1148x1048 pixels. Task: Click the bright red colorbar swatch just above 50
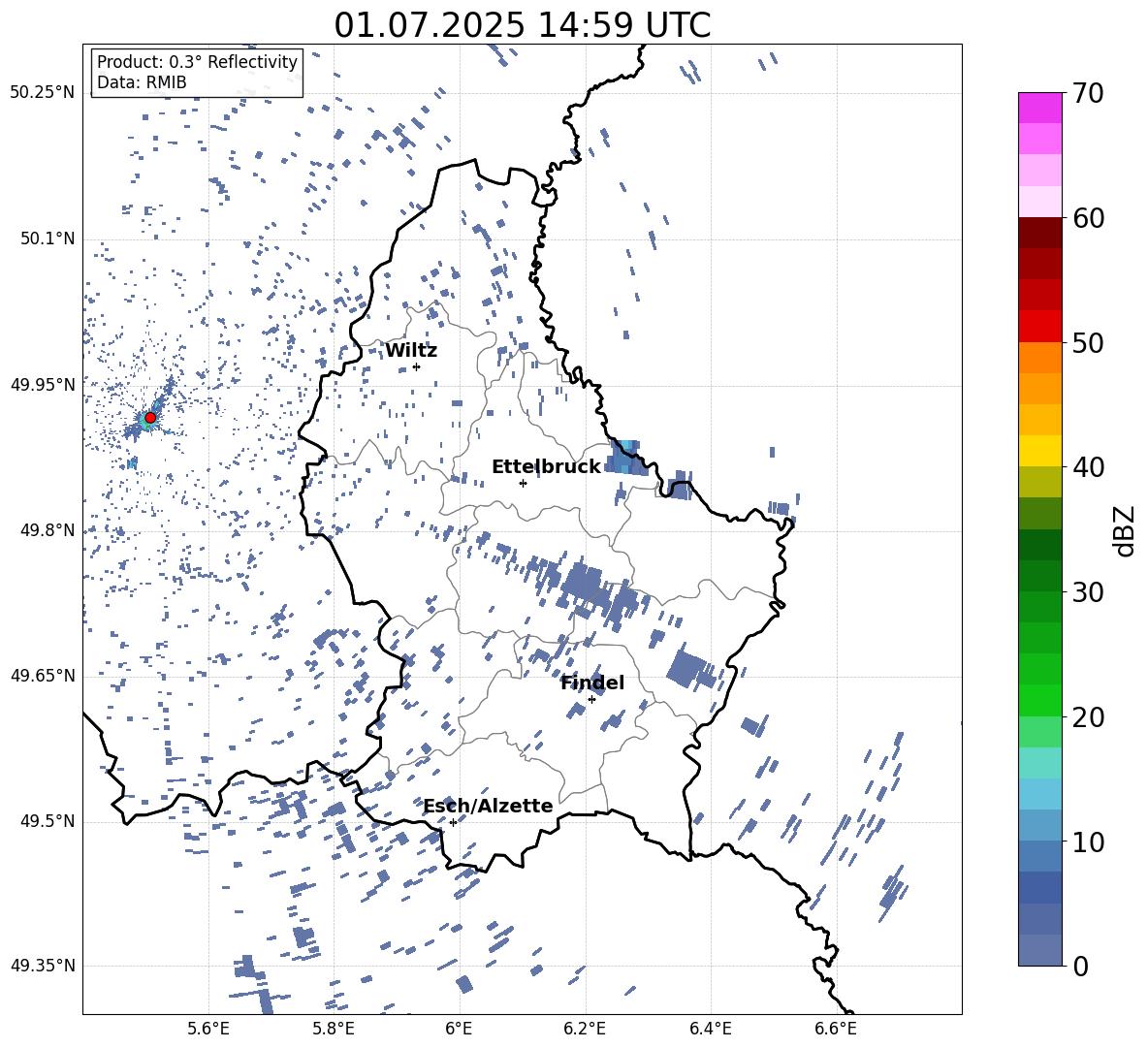tap(1039, 327)
